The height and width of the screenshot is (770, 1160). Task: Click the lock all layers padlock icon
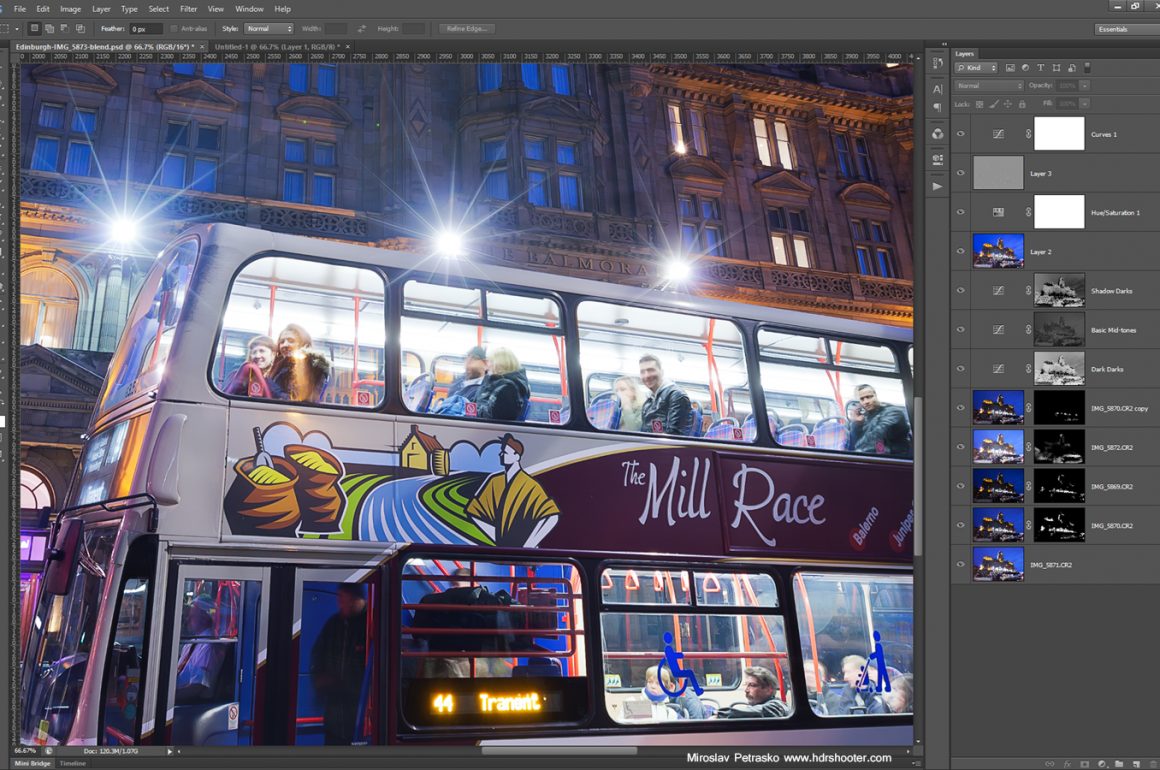[x=1021, y=104]
